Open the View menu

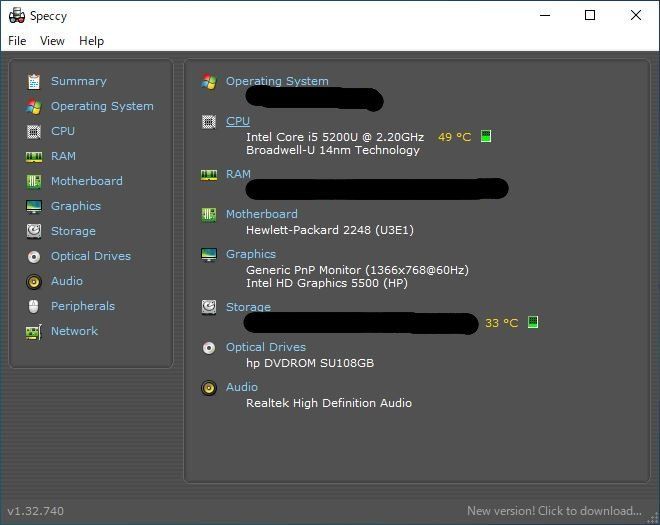pos(52,41)
